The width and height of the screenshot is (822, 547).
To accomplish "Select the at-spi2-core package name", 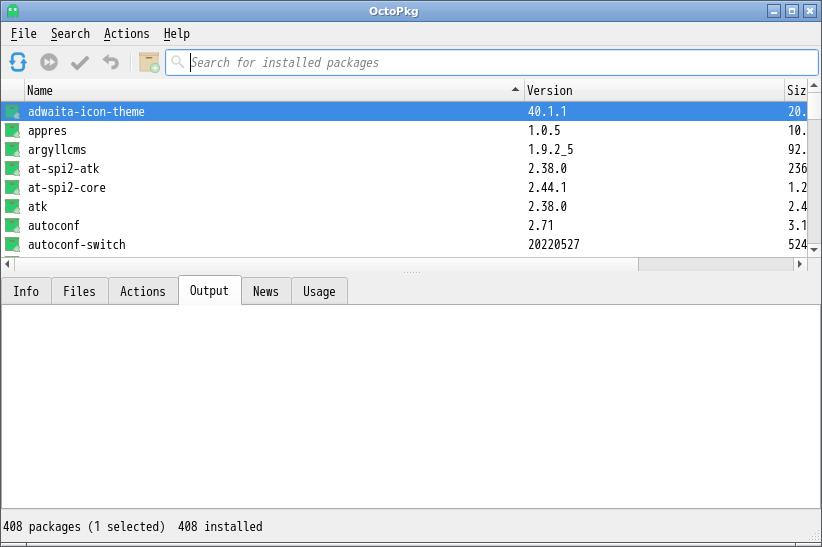I will coord(67,187).
